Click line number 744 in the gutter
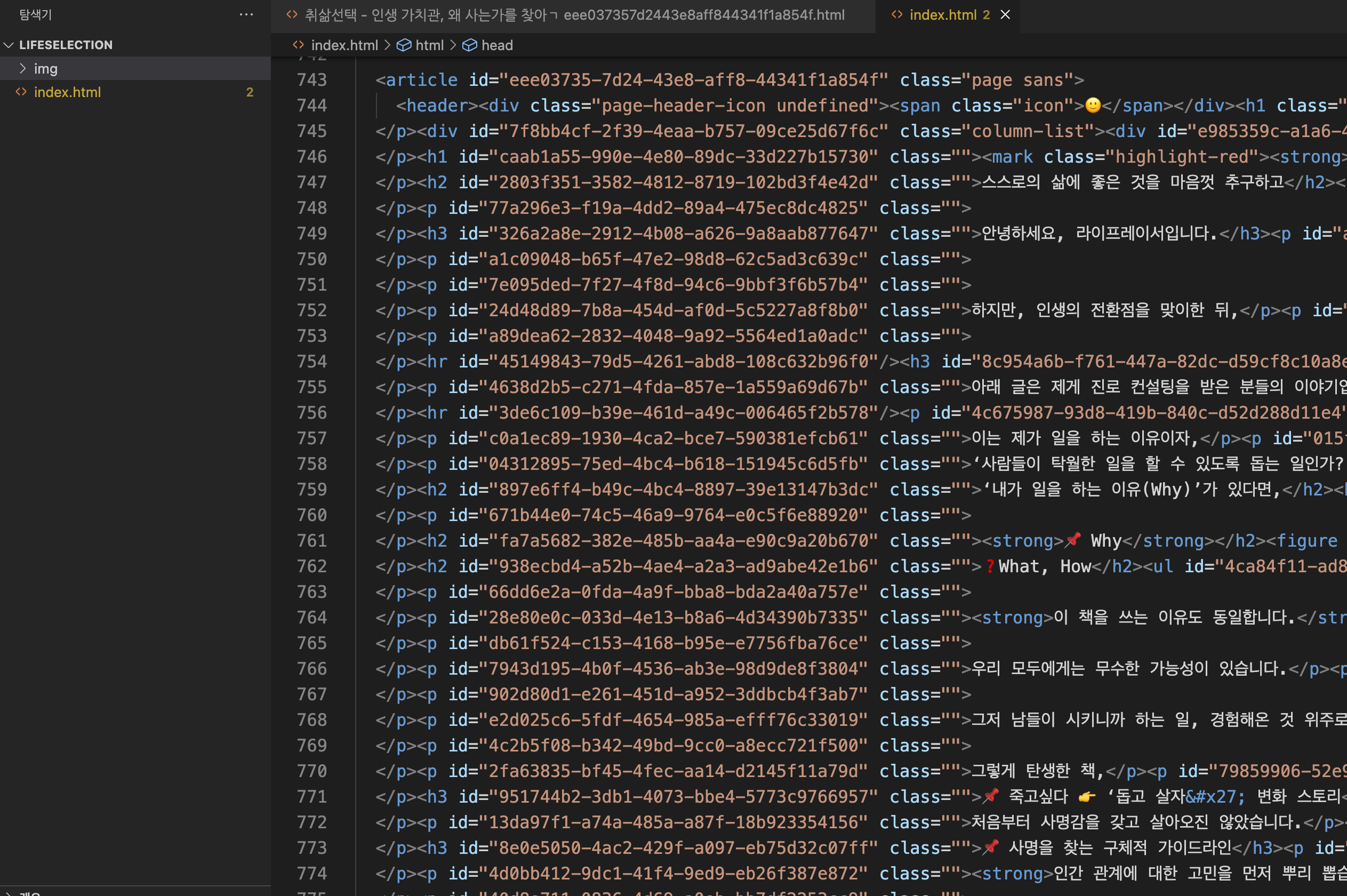Screen dimensions: 1347x896 [312, 106]
